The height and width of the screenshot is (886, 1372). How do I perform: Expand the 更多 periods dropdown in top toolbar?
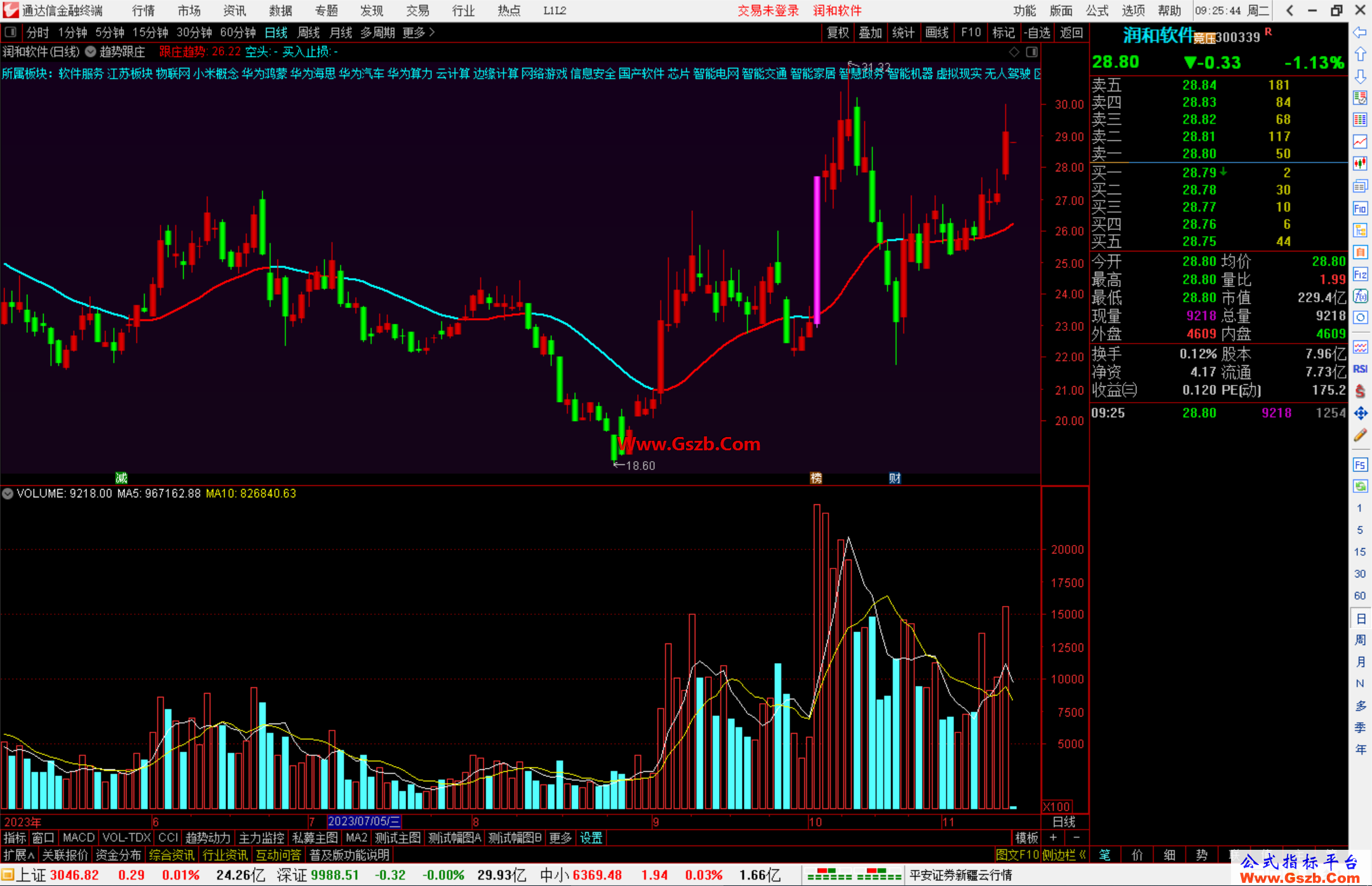pyautogui.click(x=419, y=32)
